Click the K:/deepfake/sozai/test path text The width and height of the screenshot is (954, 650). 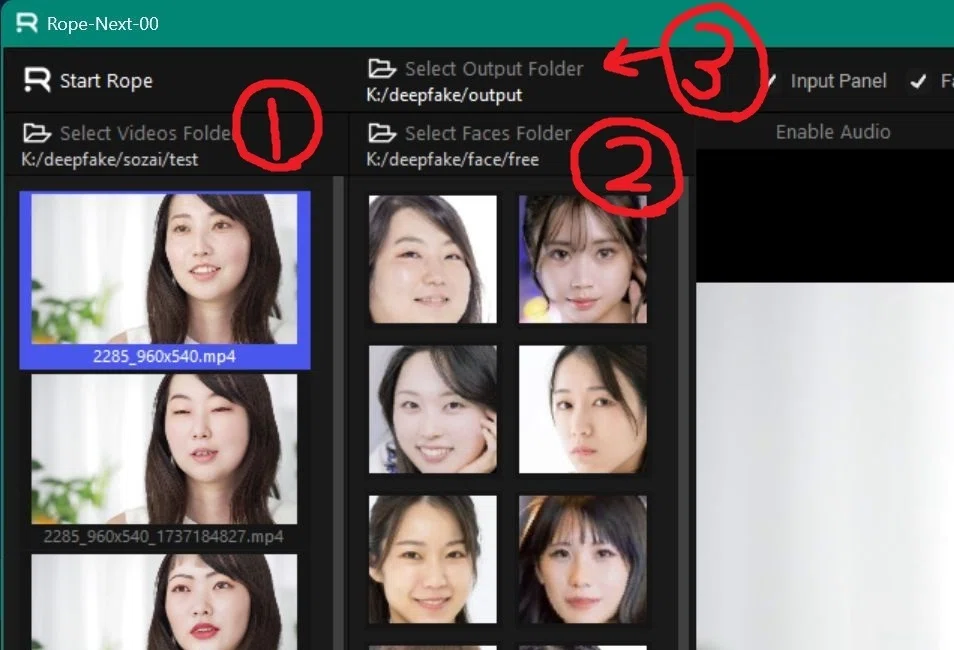110,159
